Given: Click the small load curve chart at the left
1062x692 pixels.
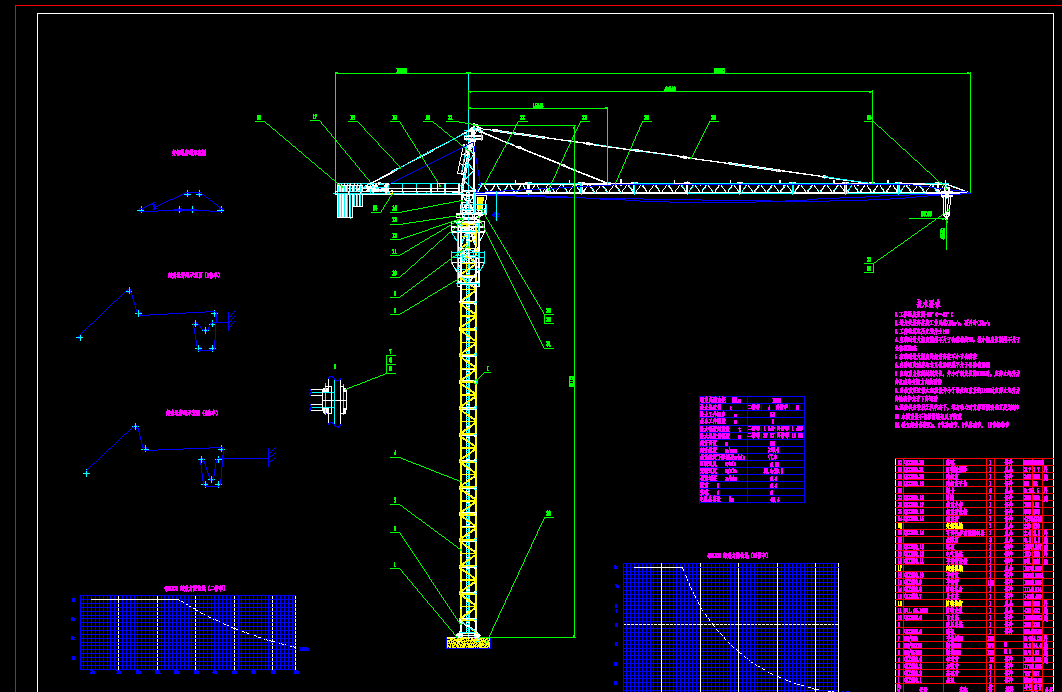Looking at the screenshot, I should pos(188,632).
